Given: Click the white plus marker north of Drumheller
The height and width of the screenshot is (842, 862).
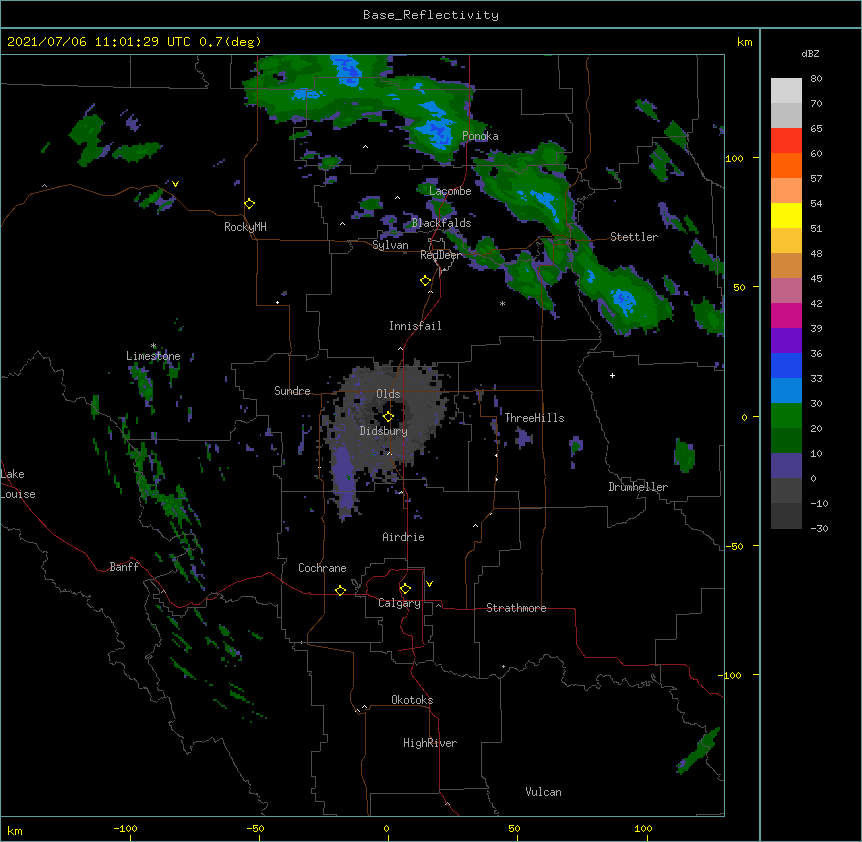Looking at the screenshot, I should click(612, 375).
